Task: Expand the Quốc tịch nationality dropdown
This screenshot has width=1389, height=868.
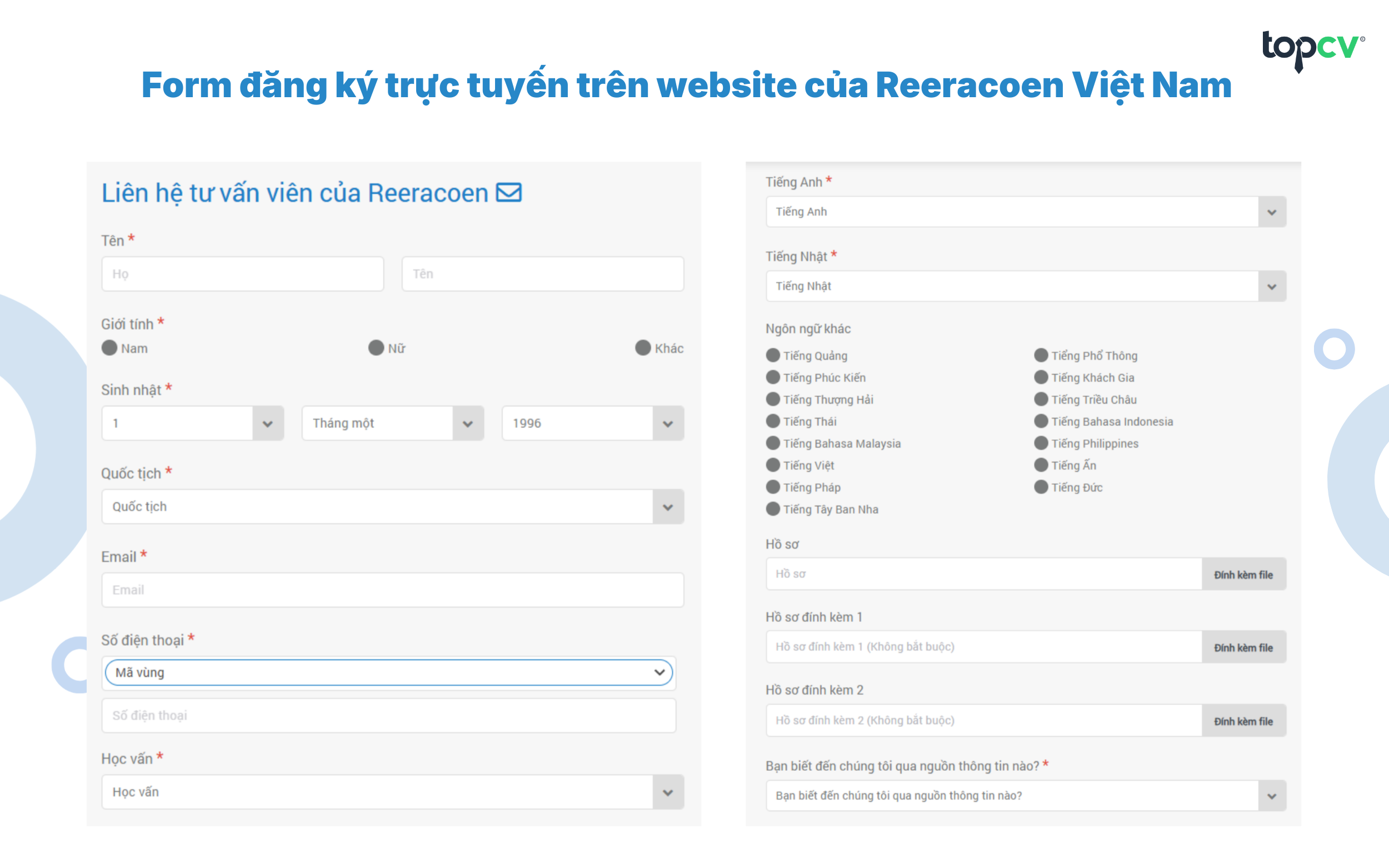Action: 393,506
